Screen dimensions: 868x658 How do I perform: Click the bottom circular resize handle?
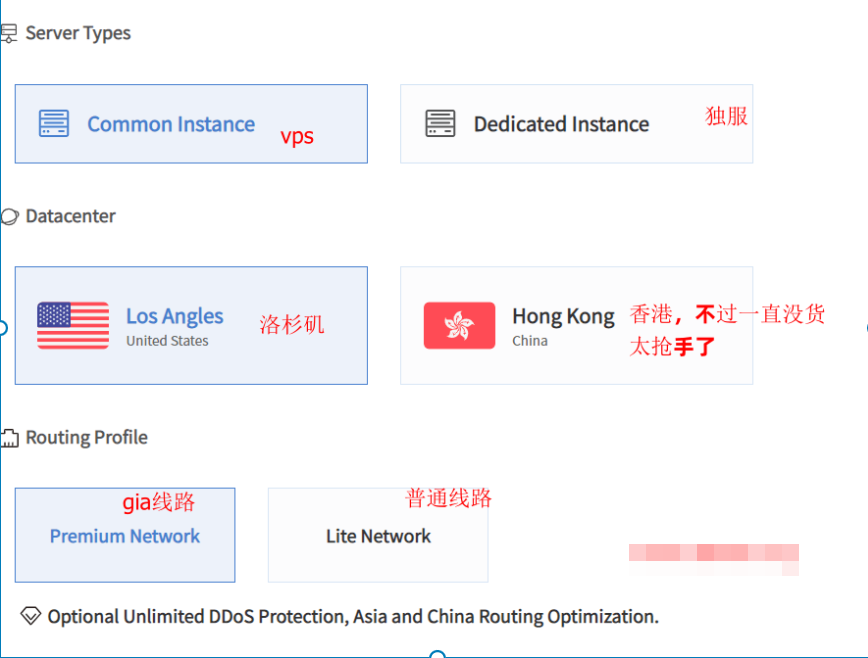[x=437, y=655]
